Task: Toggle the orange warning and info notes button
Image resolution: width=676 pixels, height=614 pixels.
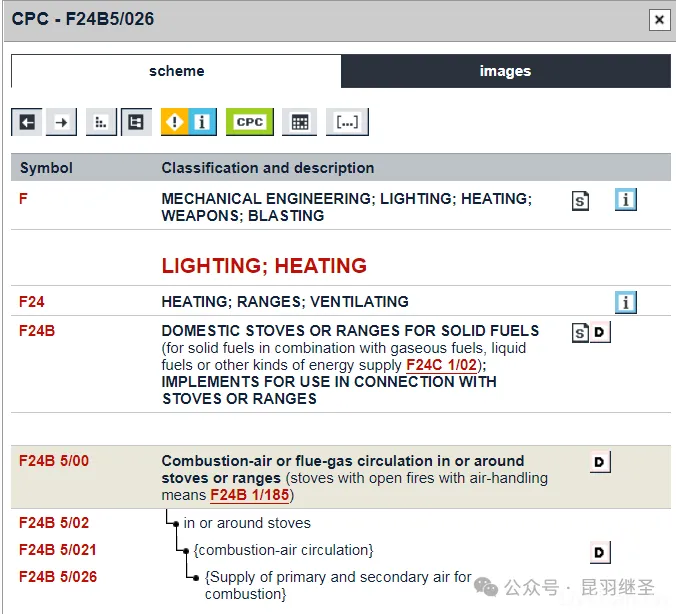Action: coord(189,122)
